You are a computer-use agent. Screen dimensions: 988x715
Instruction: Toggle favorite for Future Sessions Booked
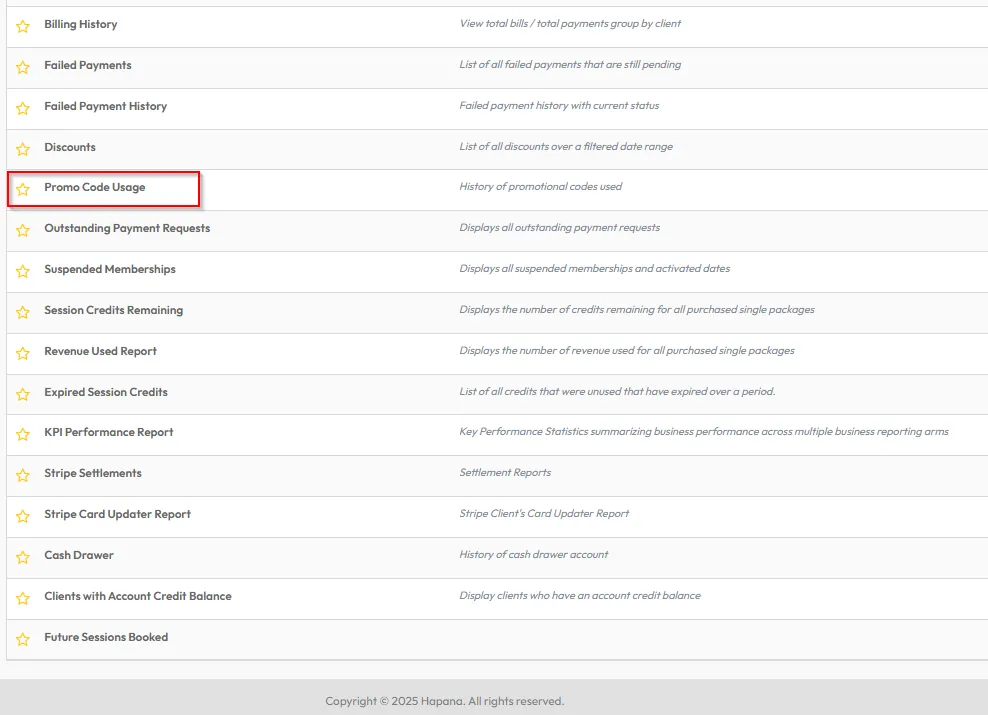23,639
